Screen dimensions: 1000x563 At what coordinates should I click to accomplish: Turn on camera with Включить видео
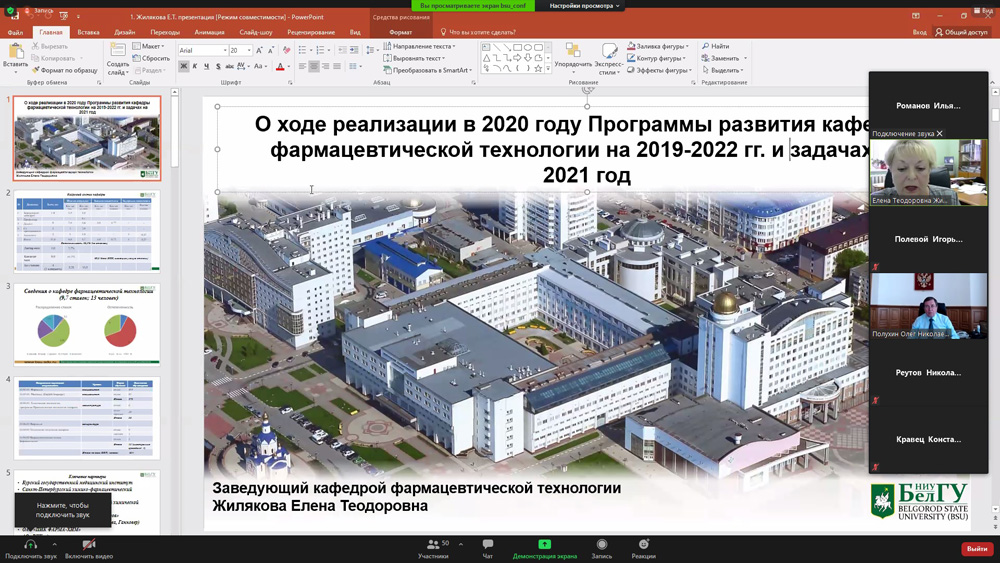click(89, 546)
